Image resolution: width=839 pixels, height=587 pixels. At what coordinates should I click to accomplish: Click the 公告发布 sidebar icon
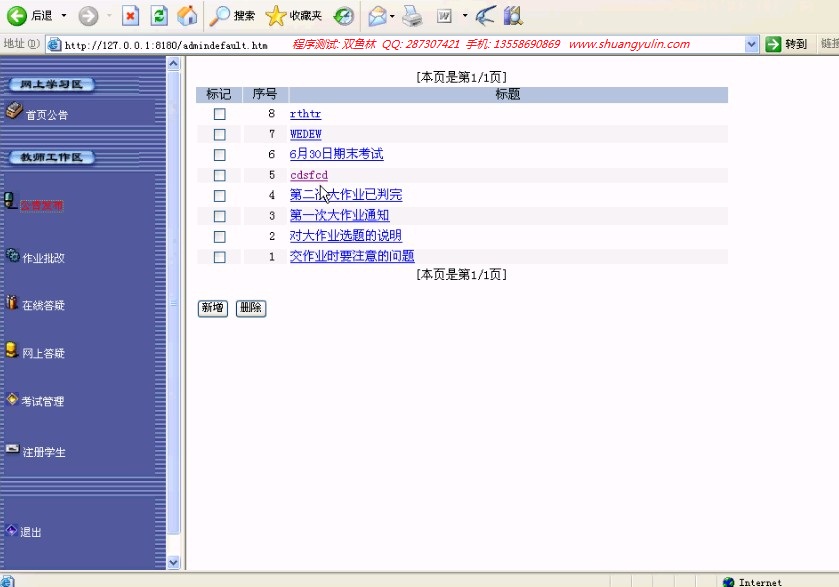[x=10, y=201]
